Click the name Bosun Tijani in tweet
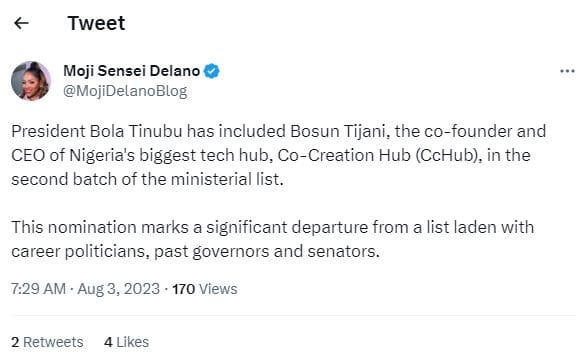This screenshot has width=586, height=361. pos(340,131)
